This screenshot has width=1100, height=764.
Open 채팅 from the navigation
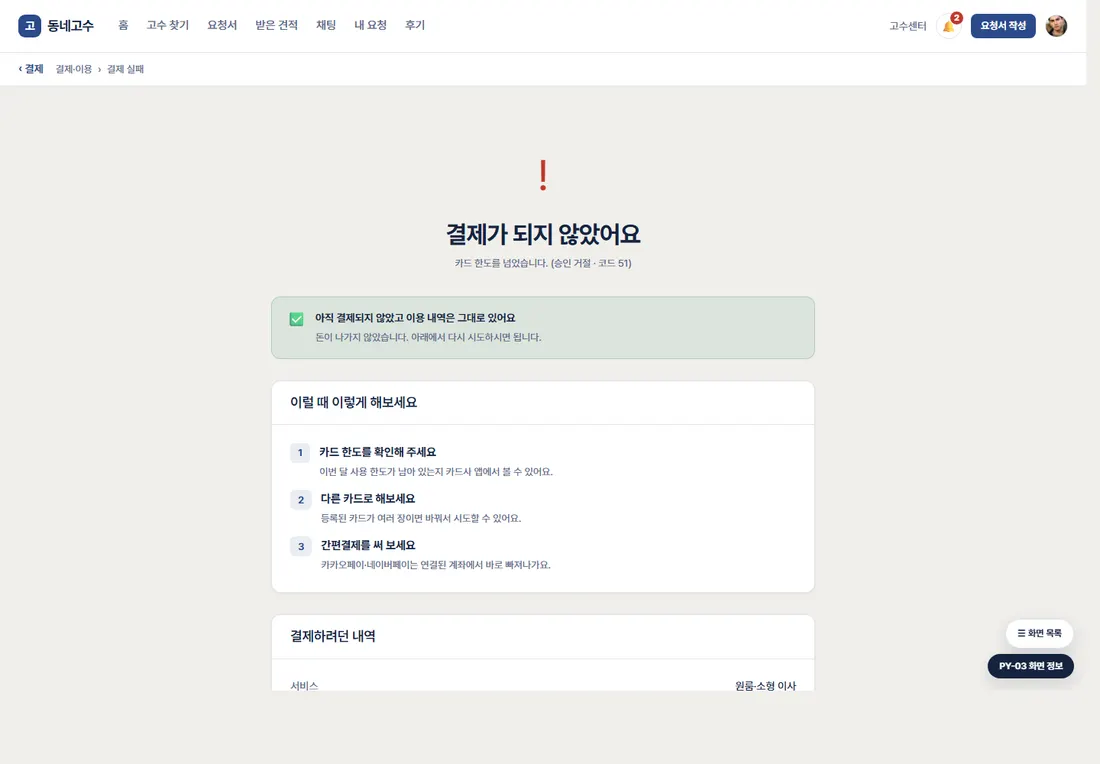[326, 25]
